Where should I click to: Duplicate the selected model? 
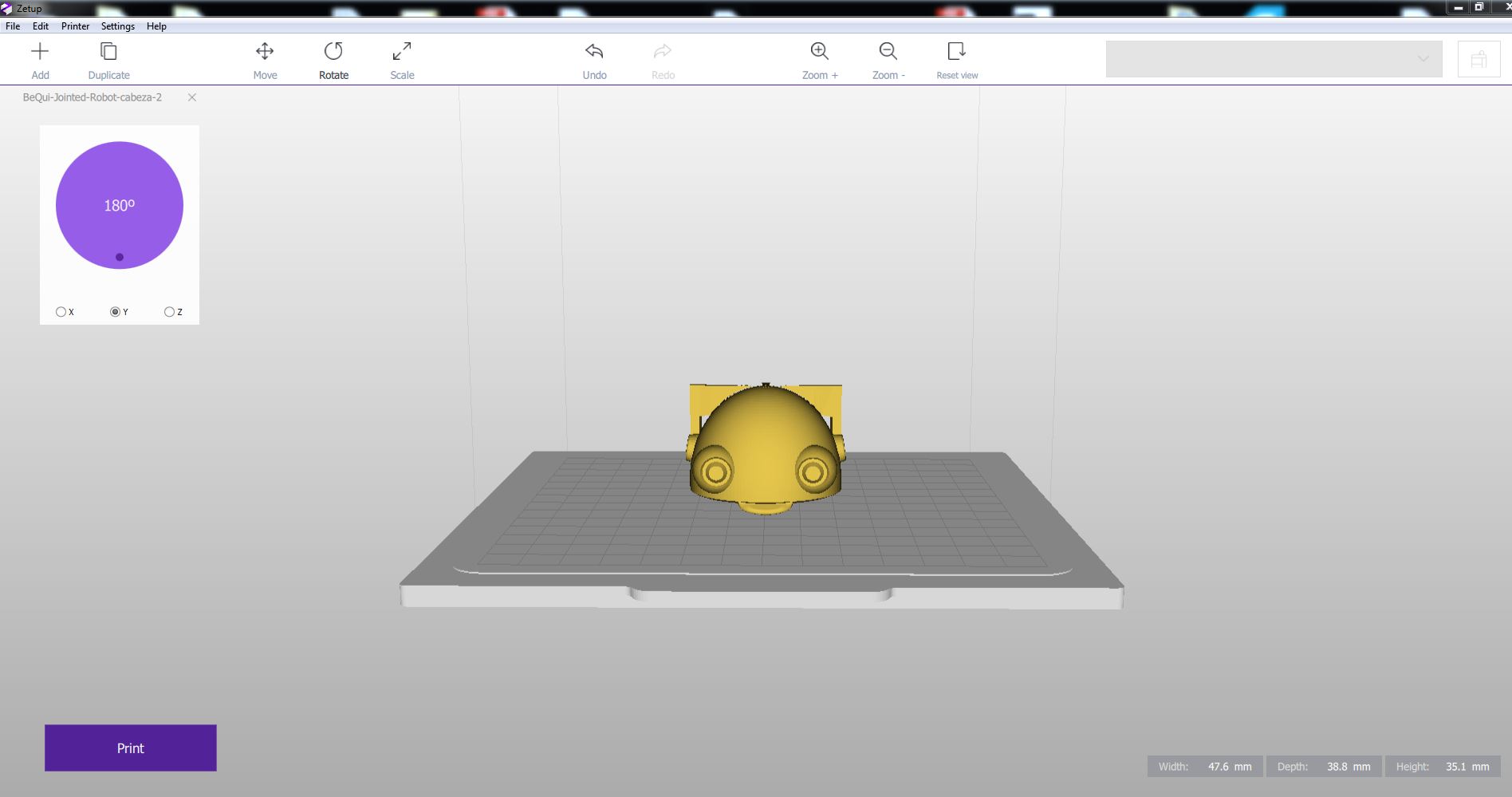(x=108, y=53)
